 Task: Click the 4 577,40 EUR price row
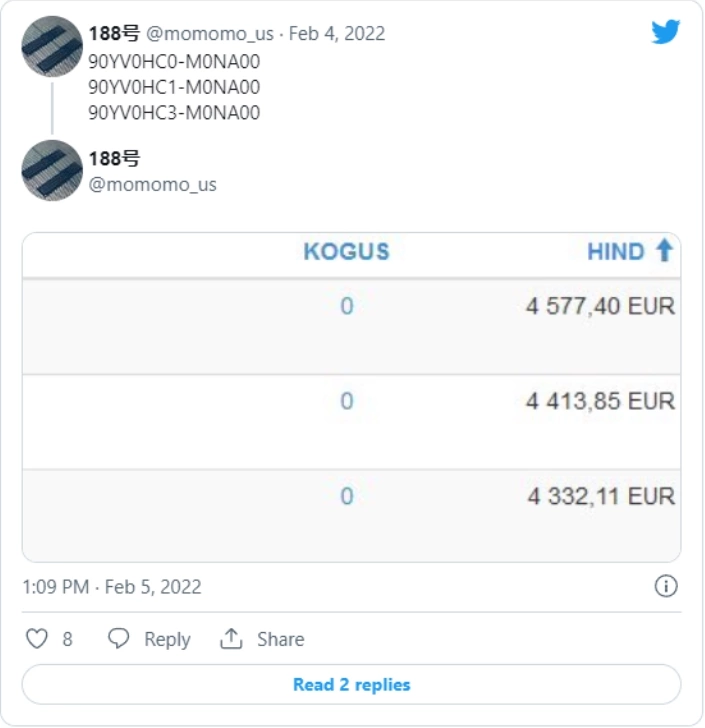coord(352,326)
